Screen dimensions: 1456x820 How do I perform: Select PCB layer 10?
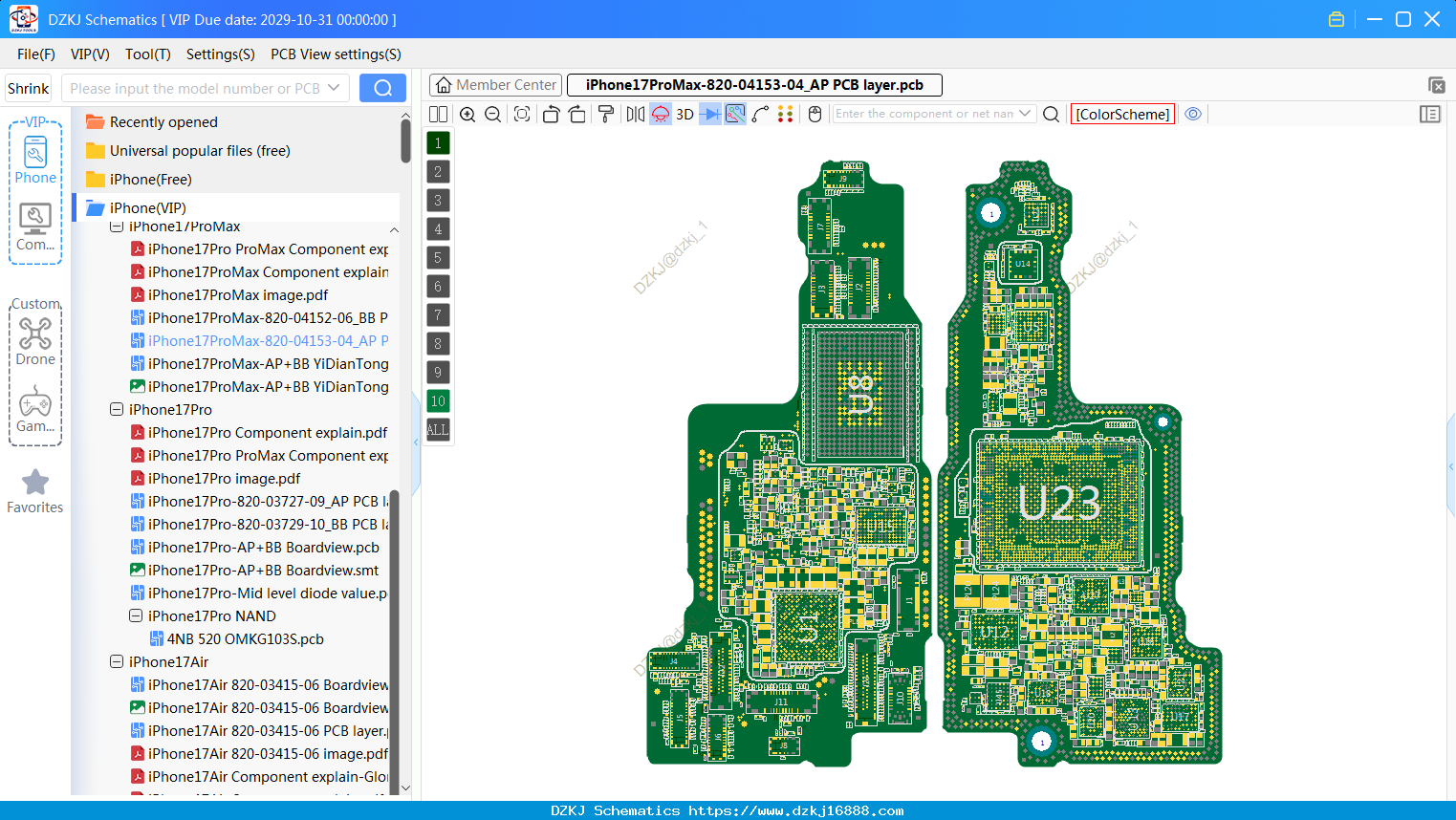pos(438,401)
